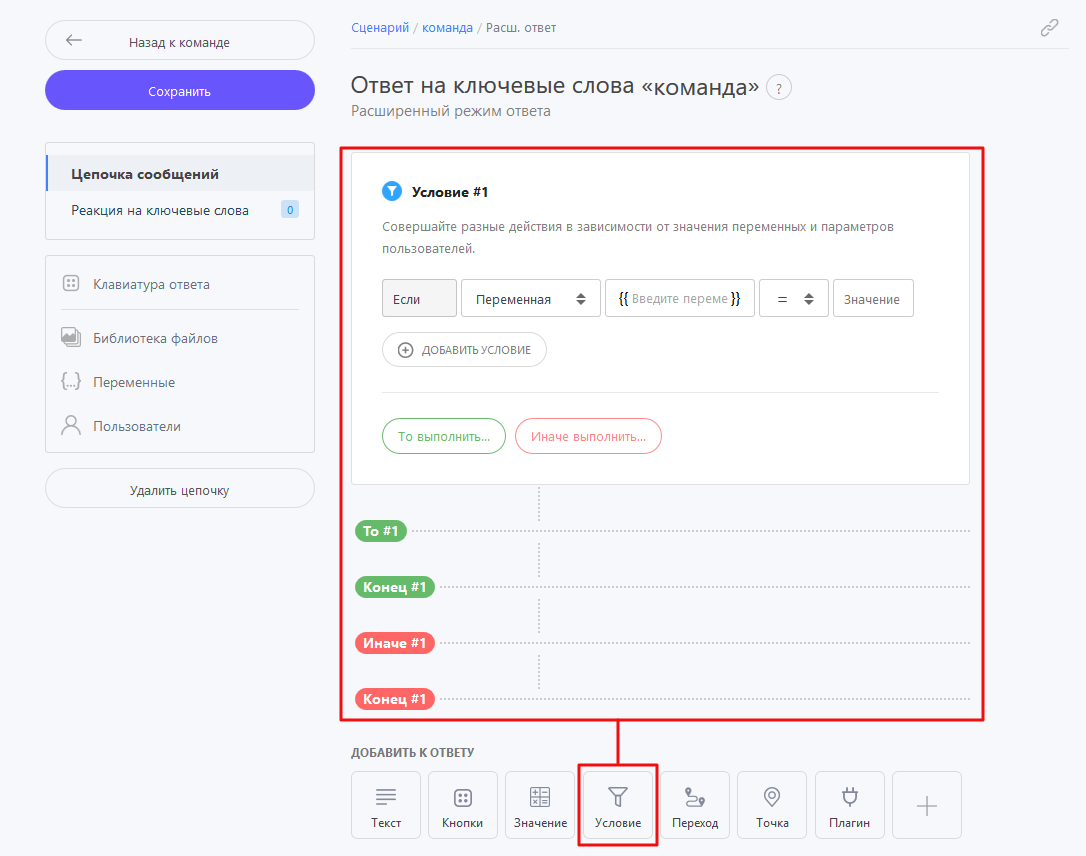This screenshot has width=1086, height=856.
Task: Click the Сценарий breadcrumb link
Action: [x=380, y=28]
